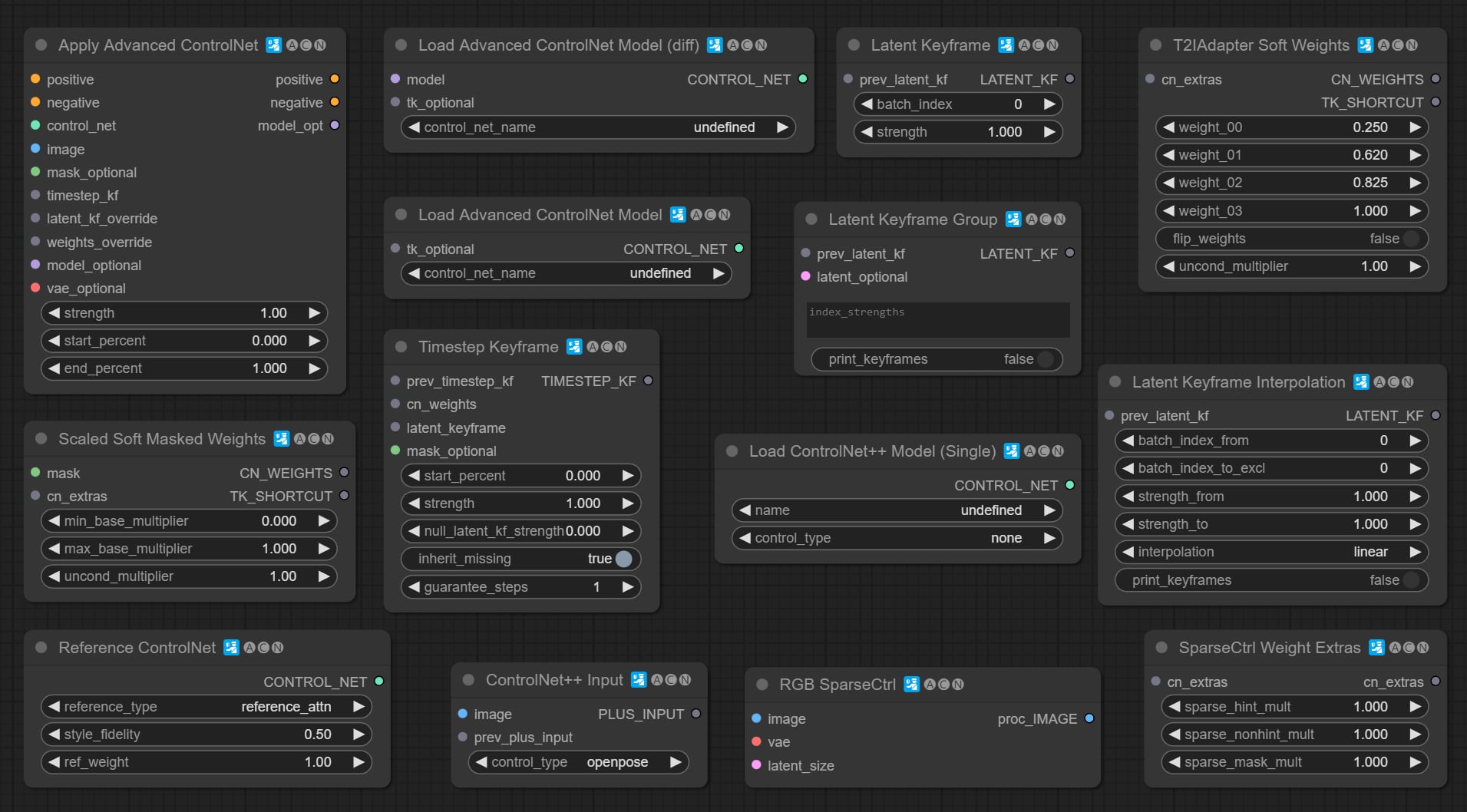Screen dimensions: 1467x812
Task: Select the RGB SparseCtrl node title
Action: click(838, 685)
